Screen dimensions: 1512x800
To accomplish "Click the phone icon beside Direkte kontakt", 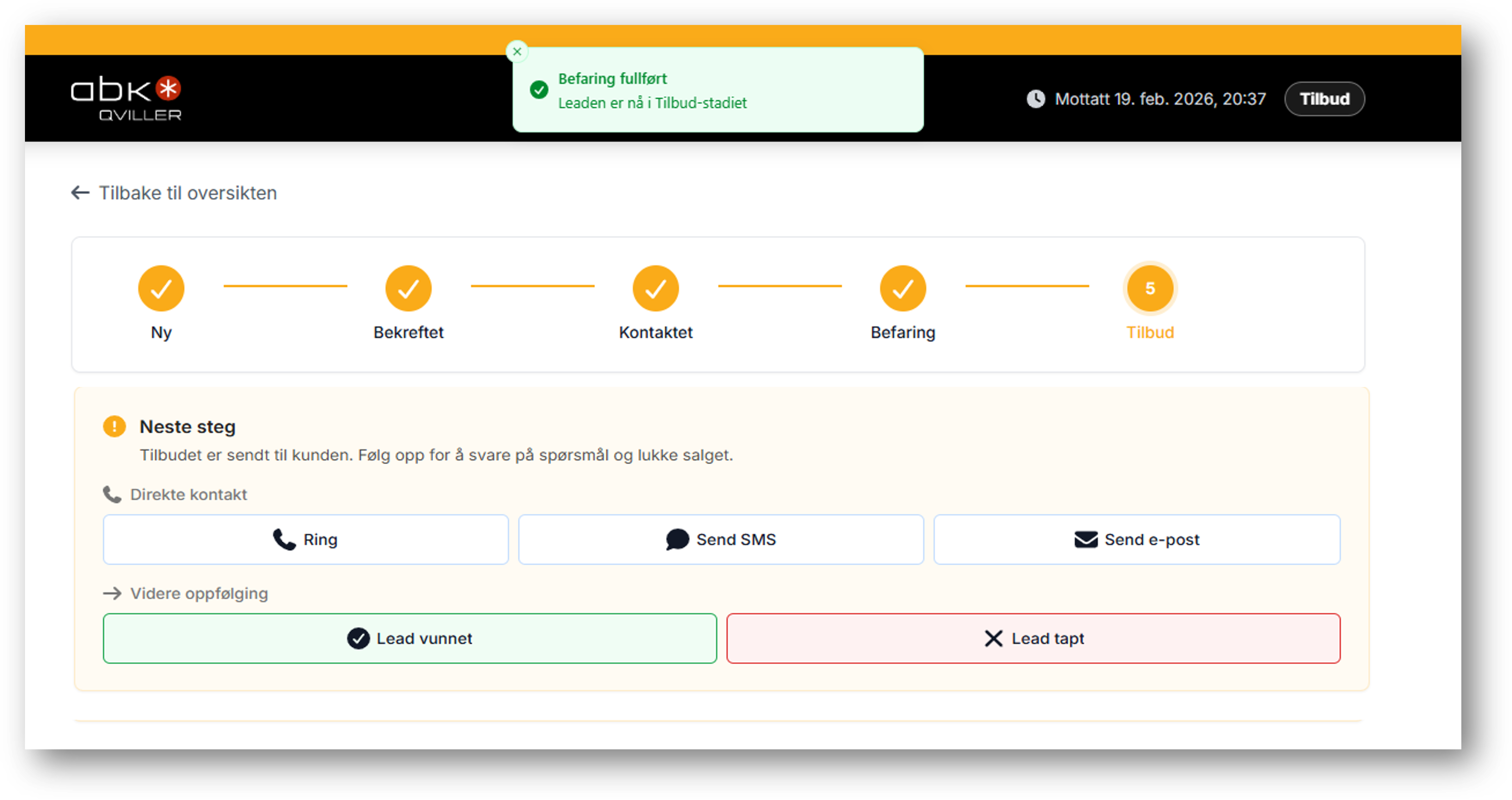I will pyautogui.click(x=112, y=494).
